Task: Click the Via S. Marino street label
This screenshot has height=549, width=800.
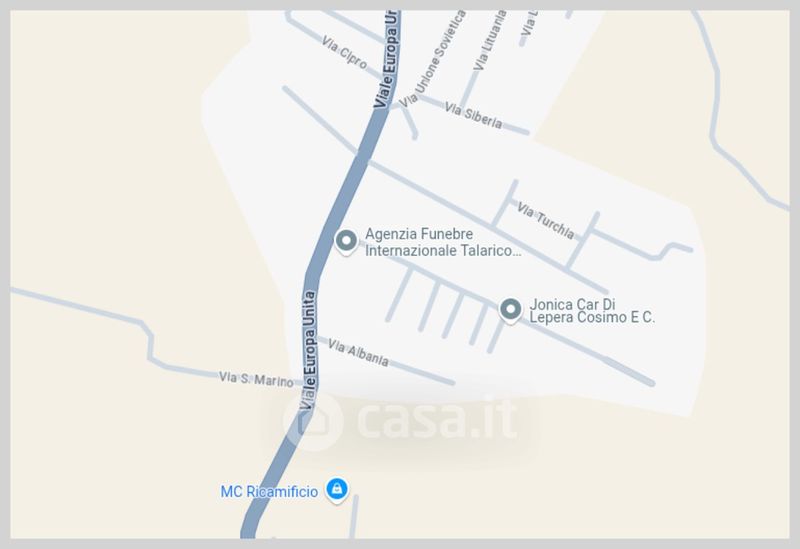Action: tap(256, 379)
